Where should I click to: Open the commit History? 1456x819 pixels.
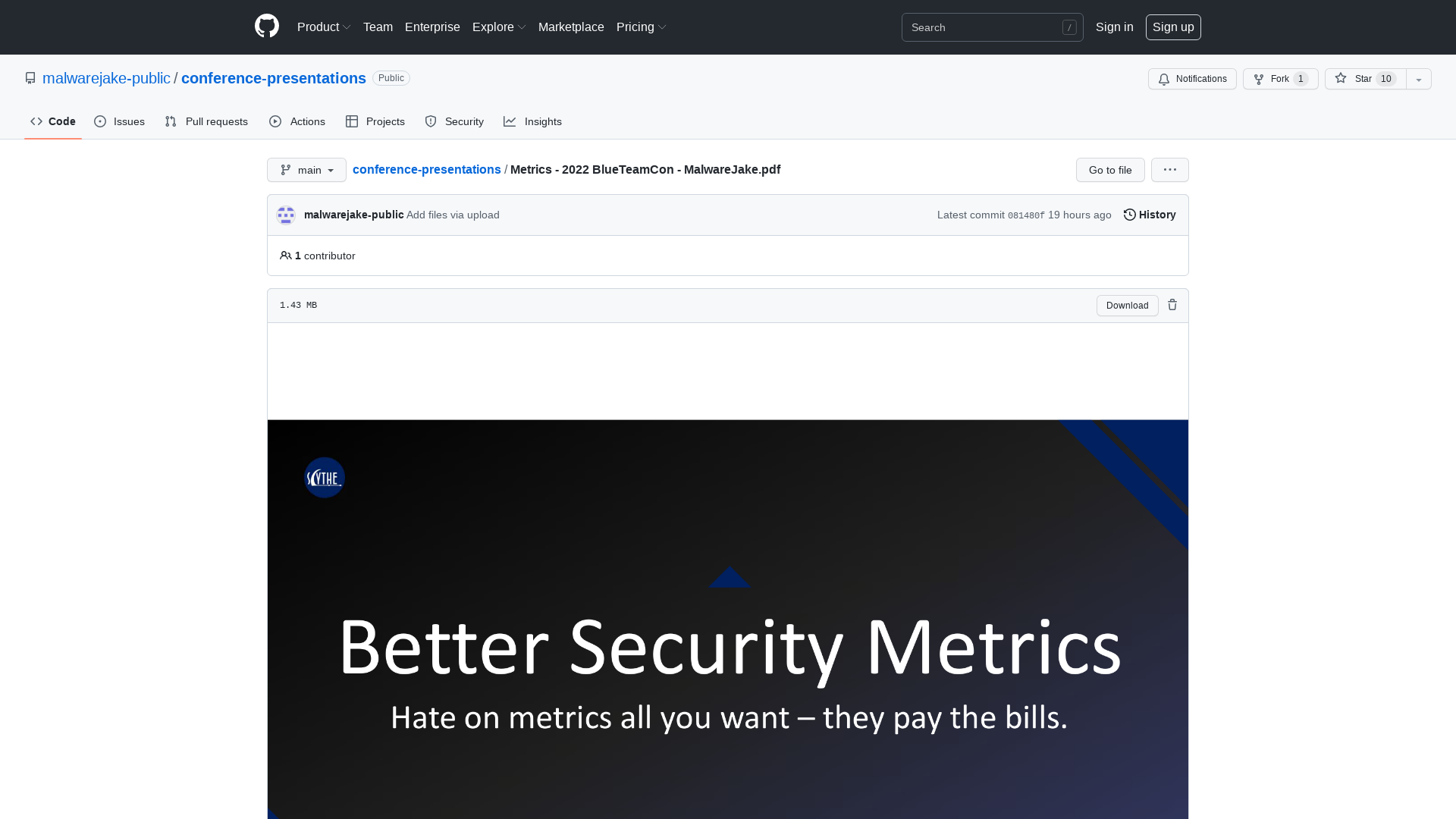tap(1149, 215)
